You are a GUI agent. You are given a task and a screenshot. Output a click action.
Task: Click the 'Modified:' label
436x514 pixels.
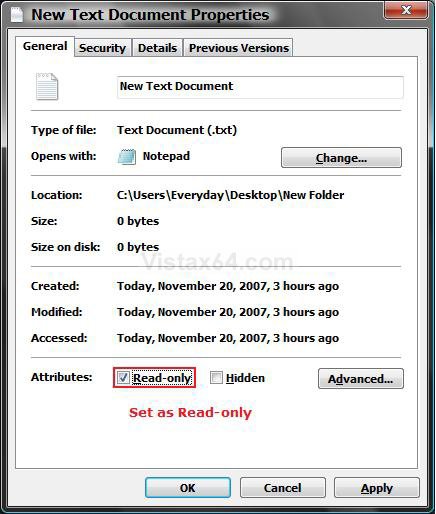click(x=56, y=312)
